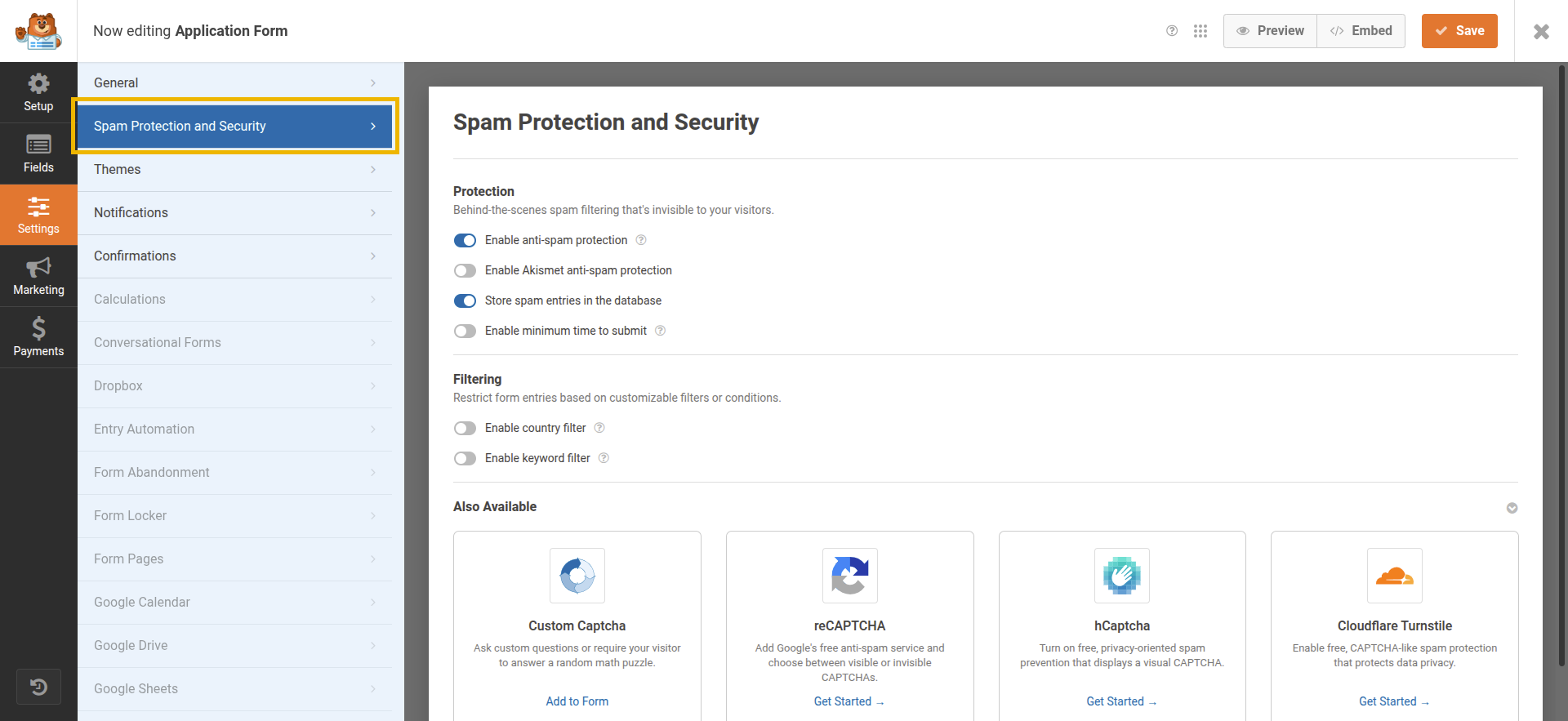Select Spam Protection and Security section
The height and width of the screenshot is (721, 1568).
(235, 126)
